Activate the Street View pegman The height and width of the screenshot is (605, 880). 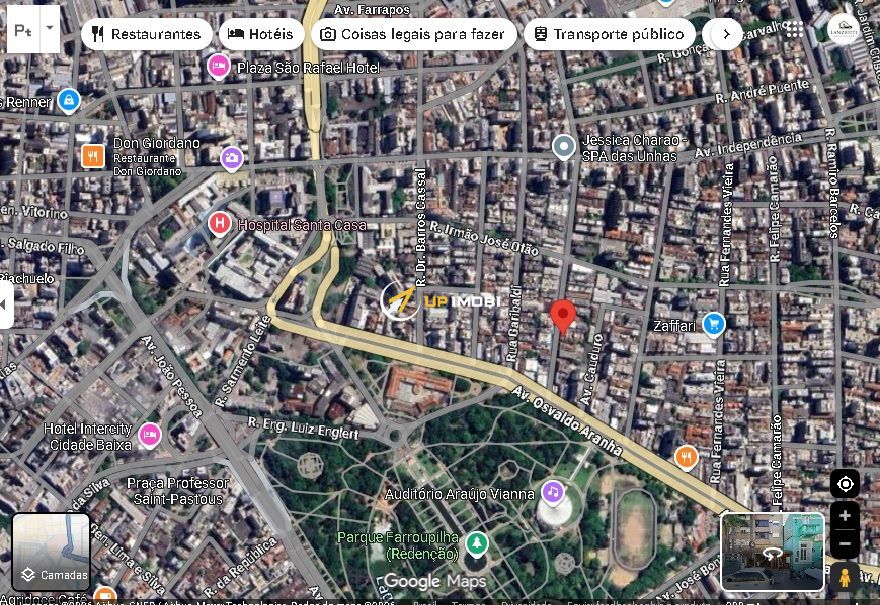pyautogui.click(x=845, y=577)
